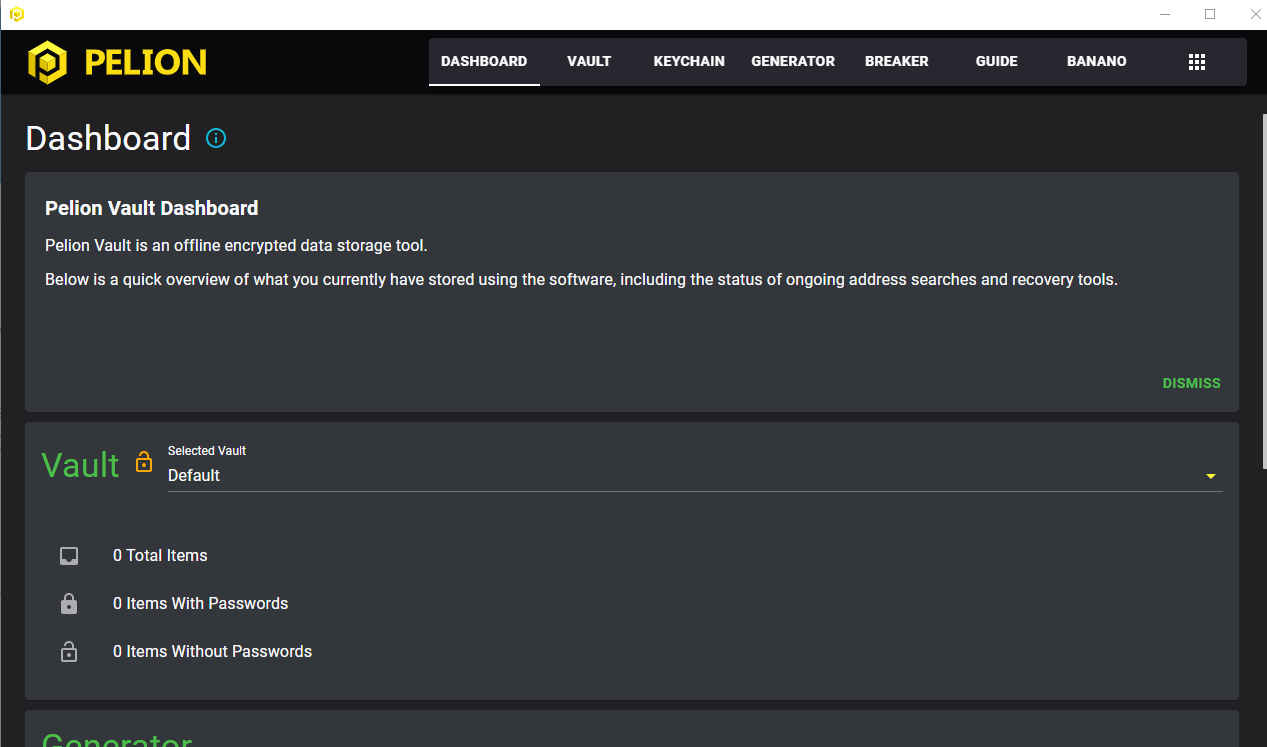
Task: Click the 'Pelion Vault Dashboard' card title
Action: (152, 208)
